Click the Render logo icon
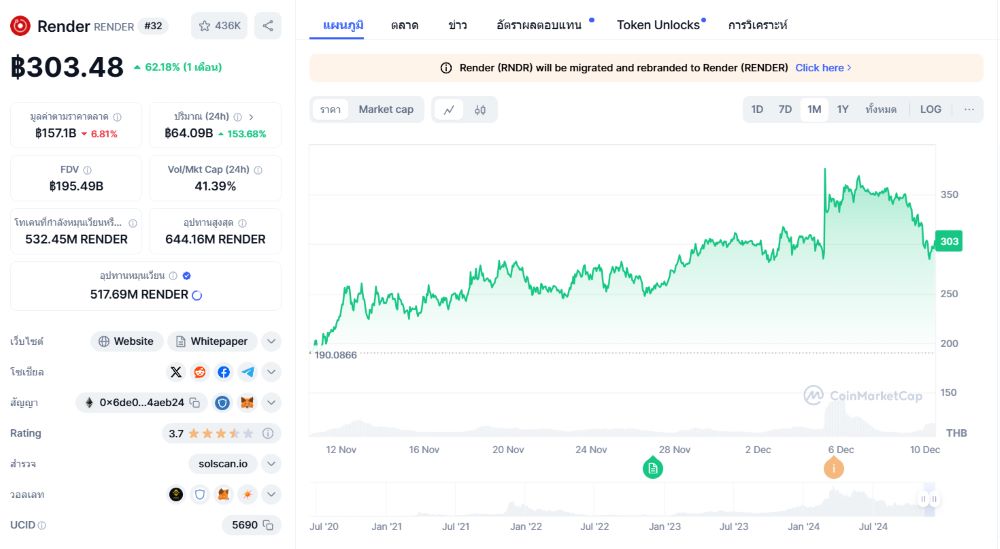1000x549 pixels. 20,26
